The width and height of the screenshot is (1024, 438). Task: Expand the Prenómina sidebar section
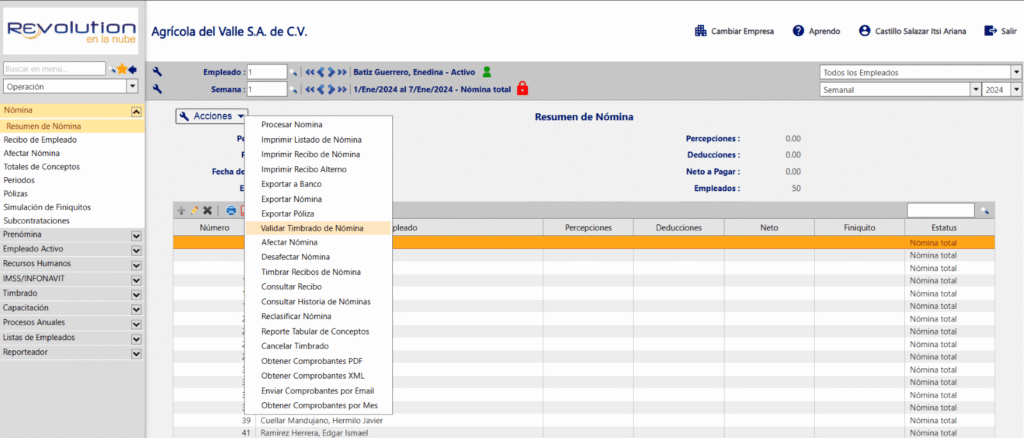coord(136,234)
